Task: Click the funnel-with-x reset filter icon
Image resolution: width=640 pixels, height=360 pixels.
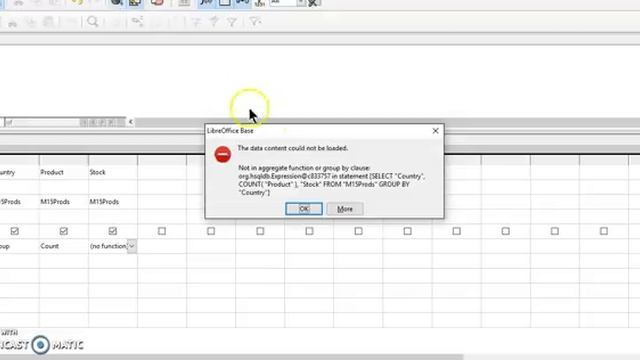Action: click(255, 21)
